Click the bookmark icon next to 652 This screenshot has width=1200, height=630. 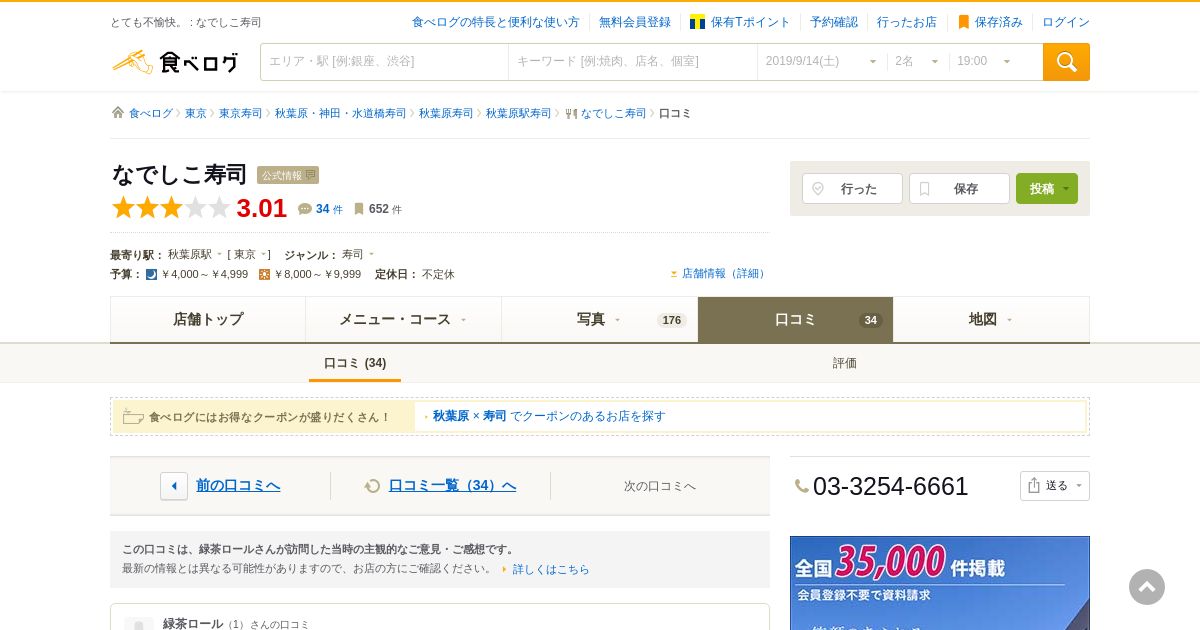click(359, 209)
